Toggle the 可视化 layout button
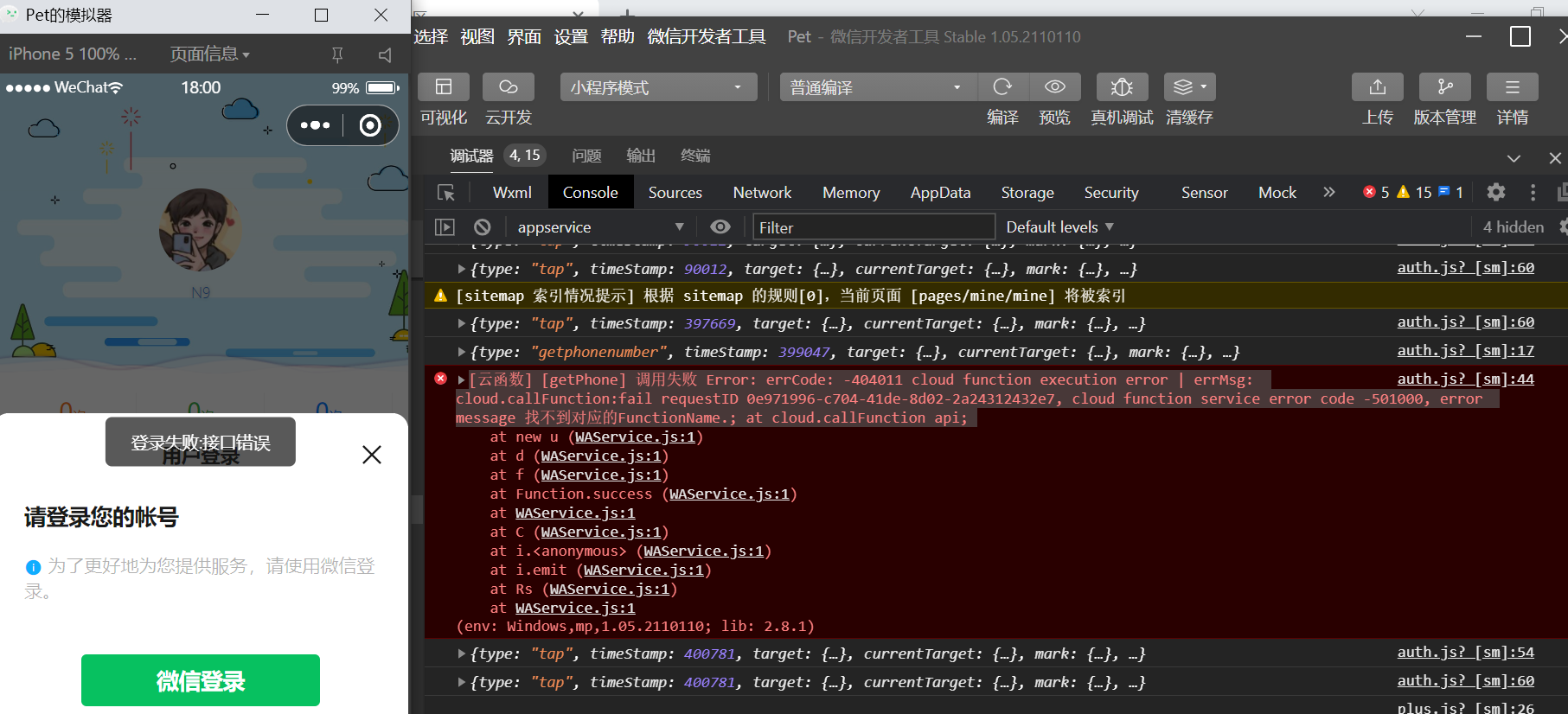 pyautogui.click(x=444, y=86)
